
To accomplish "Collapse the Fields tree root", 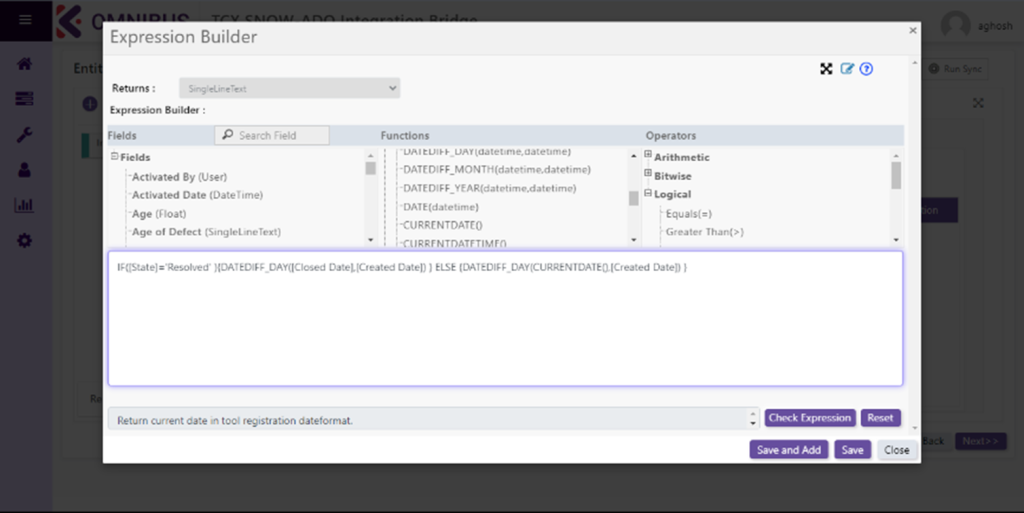I will (115, 157).
